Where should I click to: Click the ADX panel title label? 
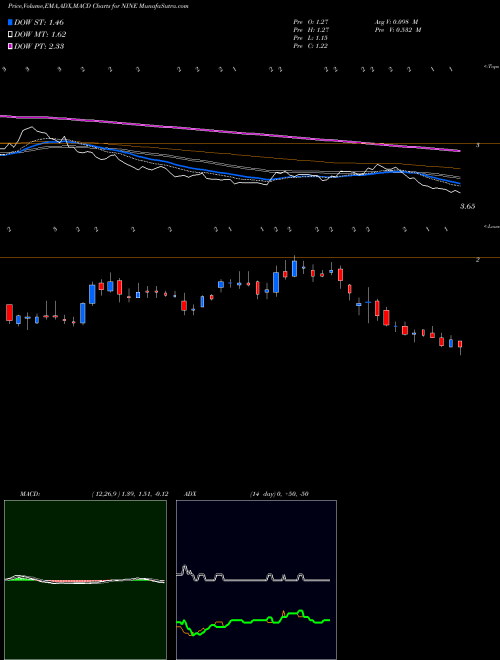(x=189, y=494)
